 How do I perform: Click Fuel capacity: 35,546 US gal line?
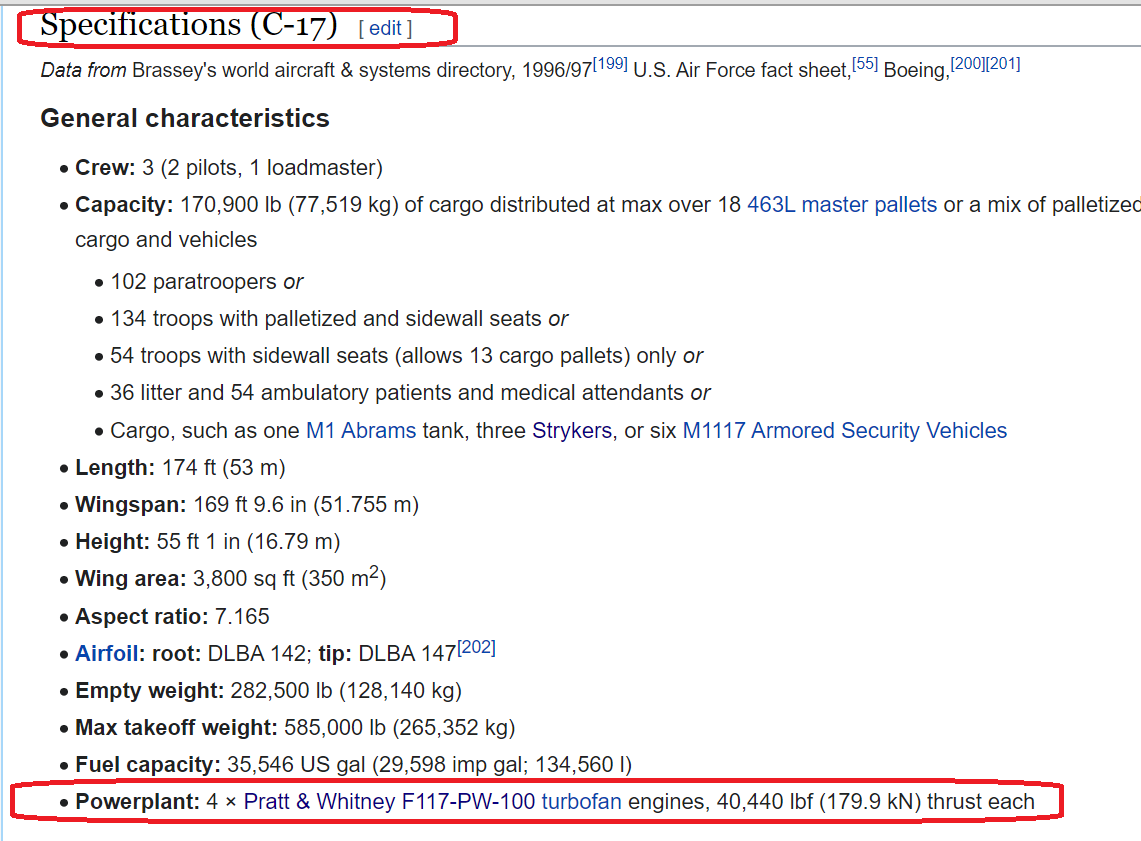[354, 765]
